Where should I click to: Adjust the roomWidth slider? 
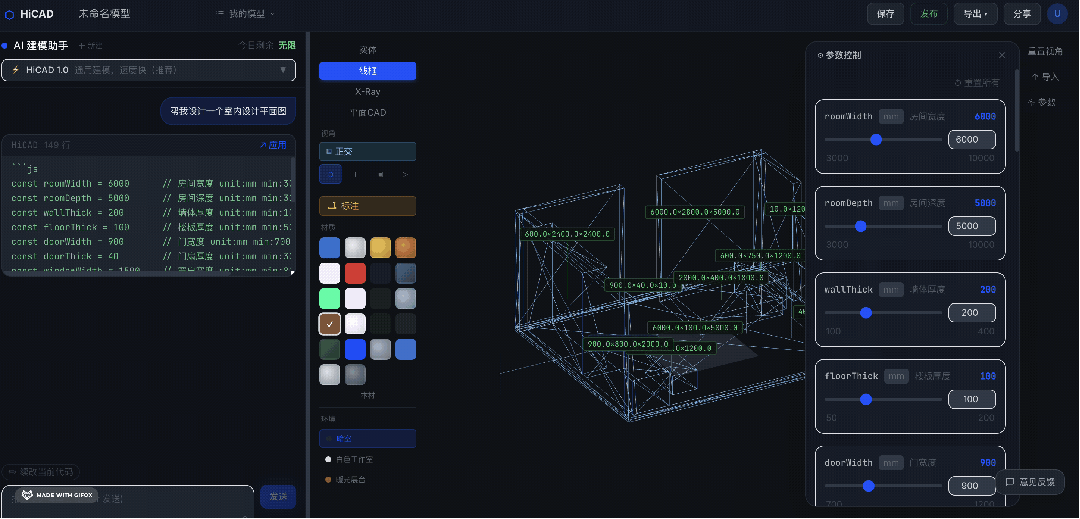click(x=884, y=140)
